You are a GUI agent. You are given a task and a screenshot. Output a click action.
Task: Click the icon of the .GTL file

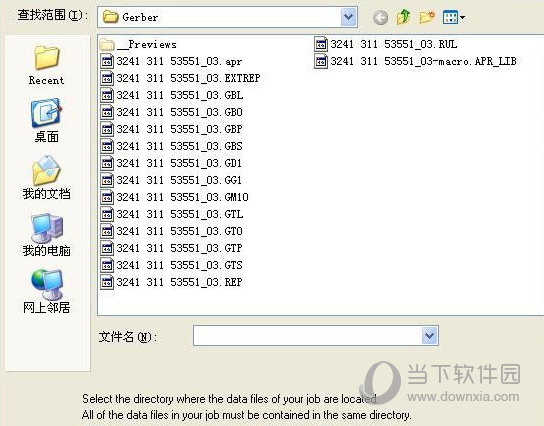pos(107,214)
